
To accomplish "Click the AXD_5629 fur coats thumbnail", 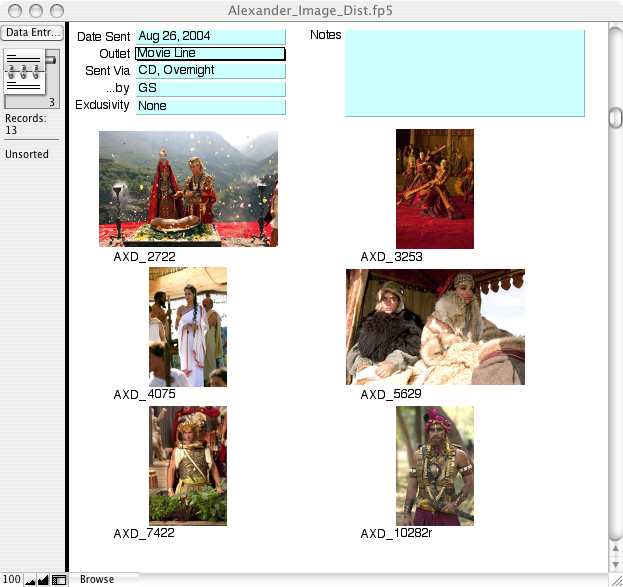I will (435, 326).
